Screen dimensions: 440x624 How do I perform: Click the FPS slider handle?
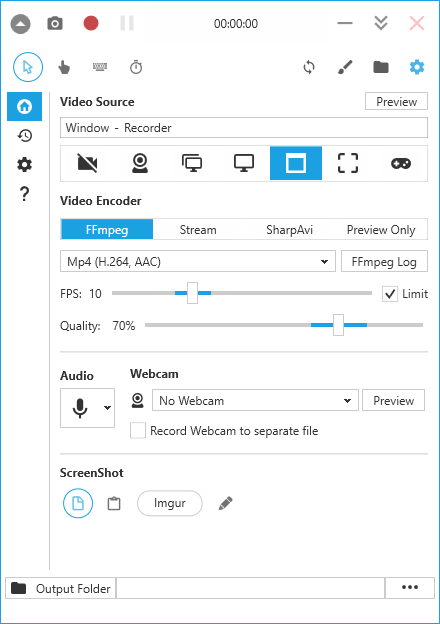tap(192, 293)
